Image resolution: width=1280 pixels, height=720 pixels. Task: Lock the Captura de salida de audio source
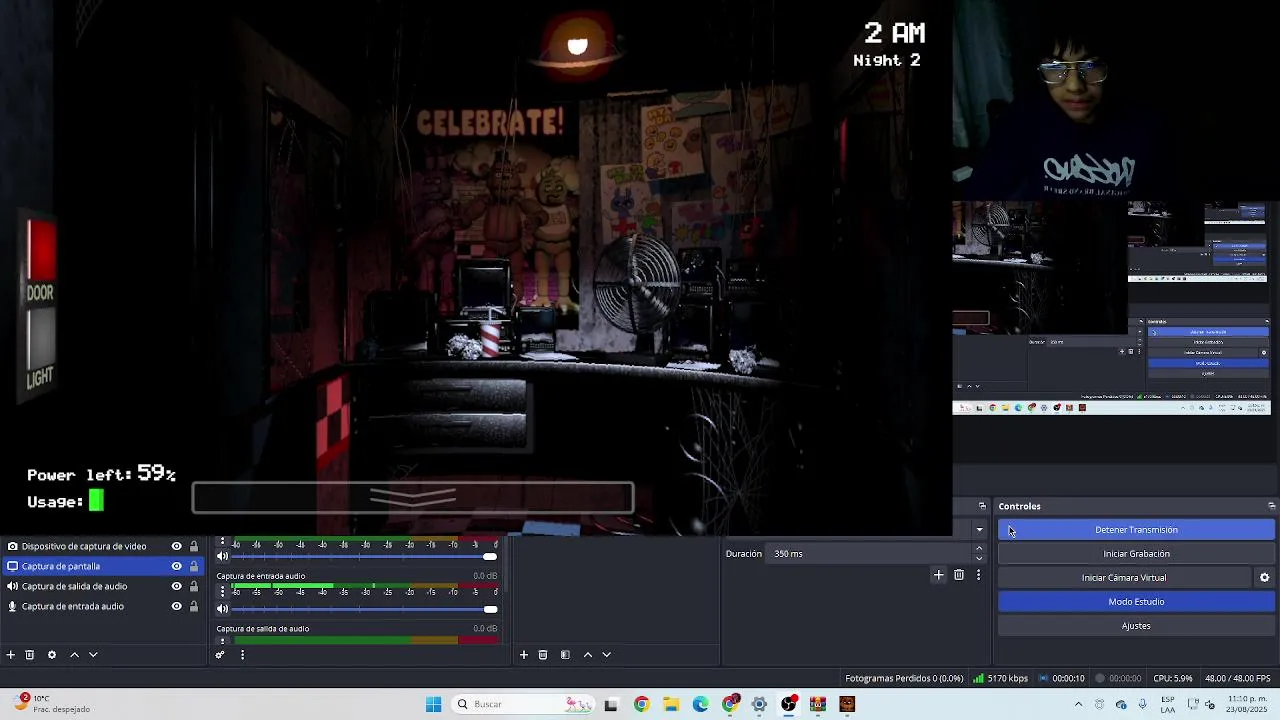pos(194,586)
